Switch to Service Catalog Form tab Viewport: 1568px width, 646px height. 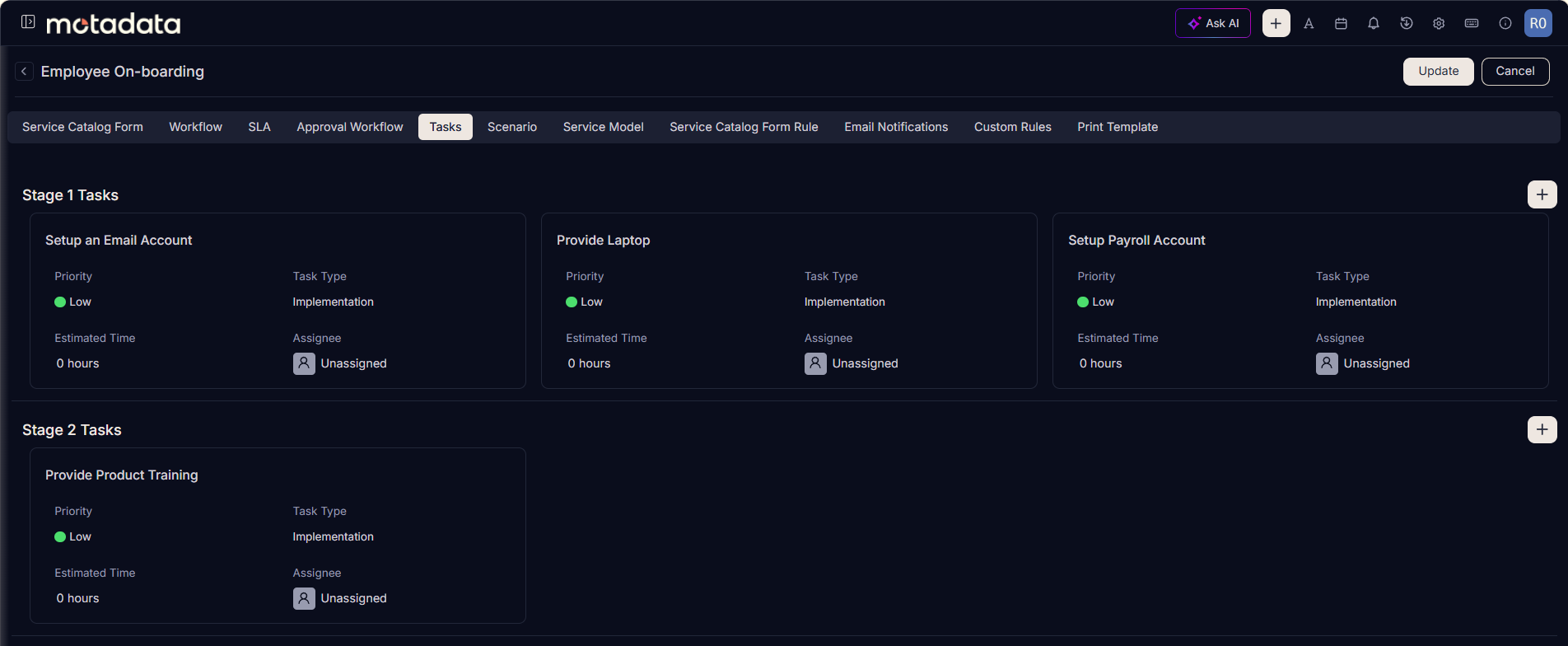click(82, 127)
